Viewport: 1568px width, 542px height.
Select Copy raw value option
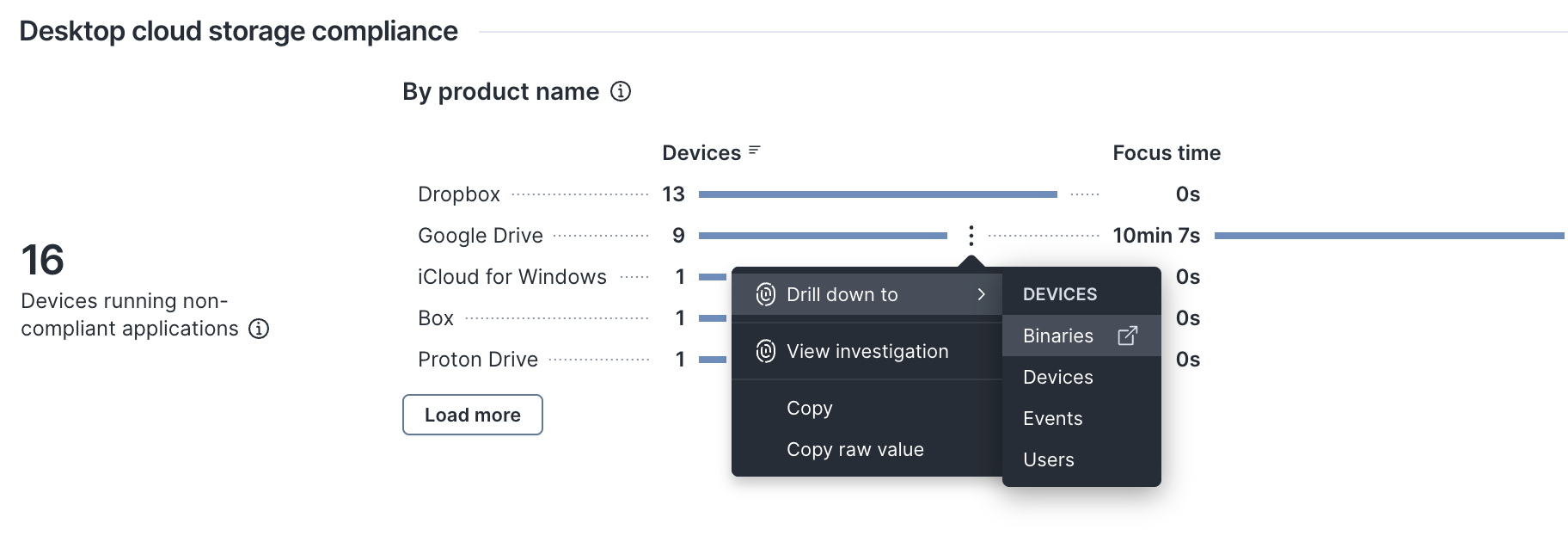(x=854, y=449)
